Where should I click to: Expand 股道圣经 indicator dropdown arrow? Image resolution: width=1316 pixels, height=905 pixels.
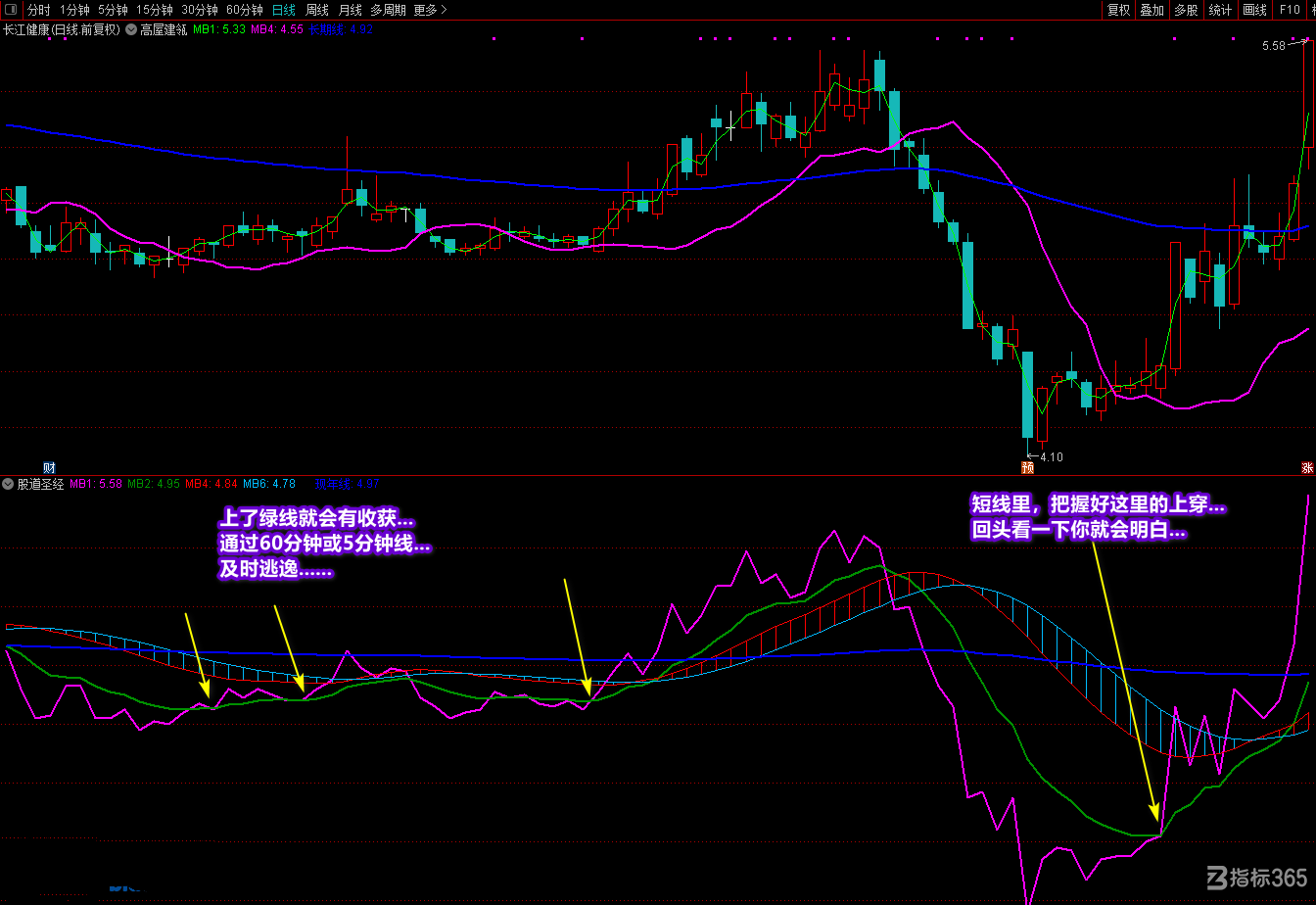coord(8,484)
